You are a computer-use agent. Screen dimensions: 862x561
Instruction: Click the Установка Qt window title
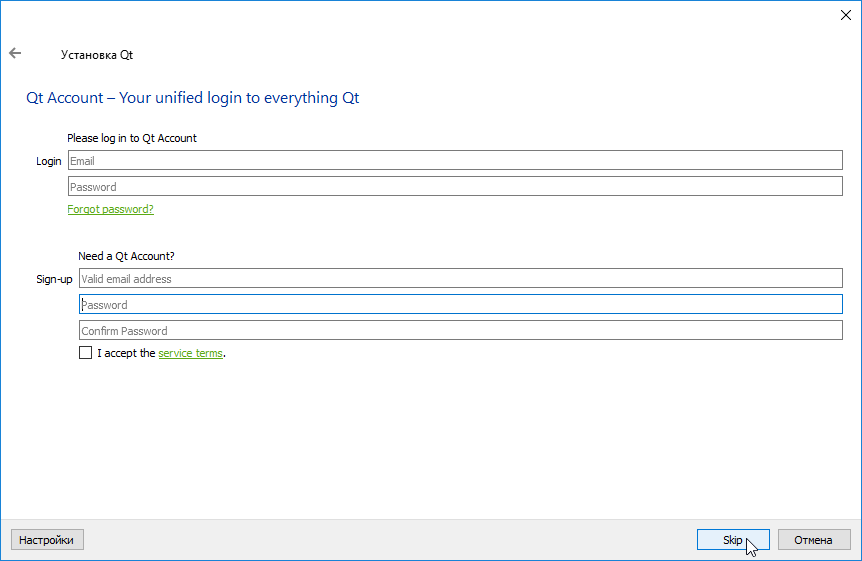click(96, 55)
